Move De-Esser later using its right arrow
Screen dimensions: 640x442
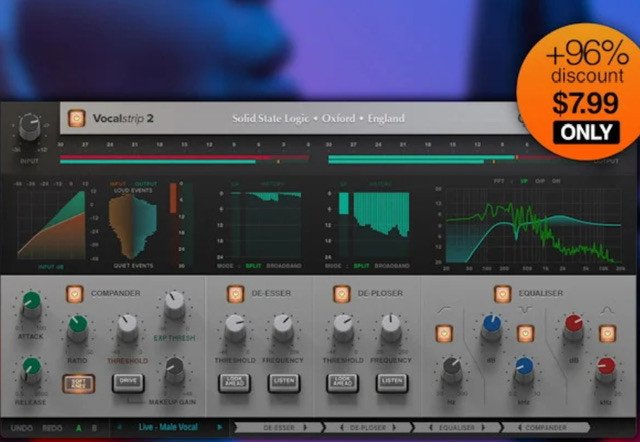click(305, 428)
